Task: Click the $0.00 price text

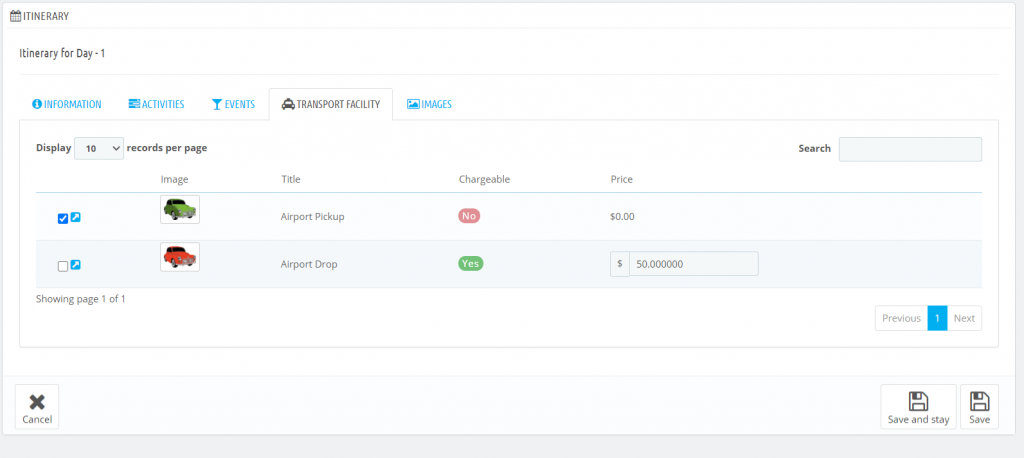Action: [x=622, y=217]
